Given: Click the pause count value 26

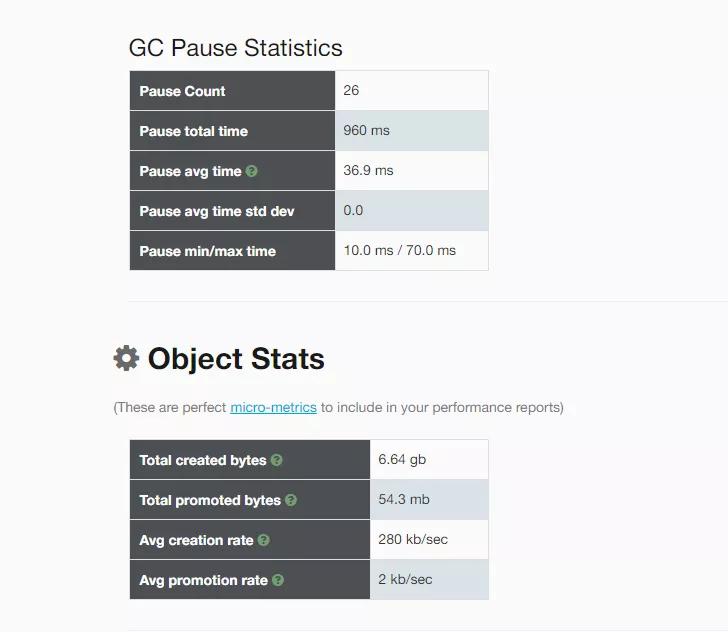Looking at the screenshot, I should click(x=351, y=90).
